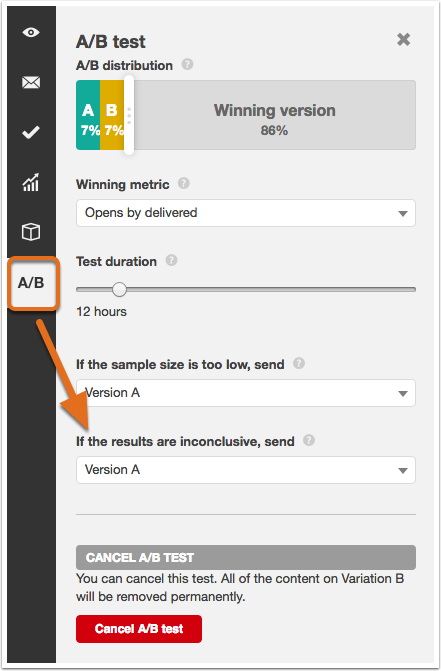Viewport: 441px width, 671px height.
Task: Select the checkmark icon in sidebar
Action: (x=31, y=132)
